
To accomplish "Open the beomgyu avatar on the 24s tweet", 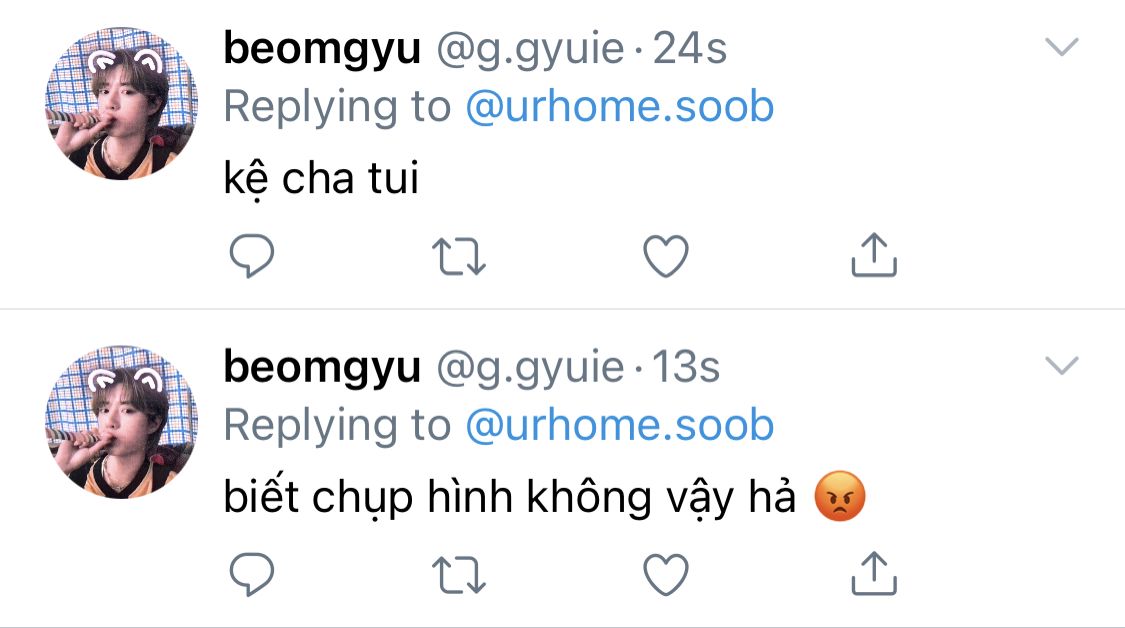I will point(121,103).
